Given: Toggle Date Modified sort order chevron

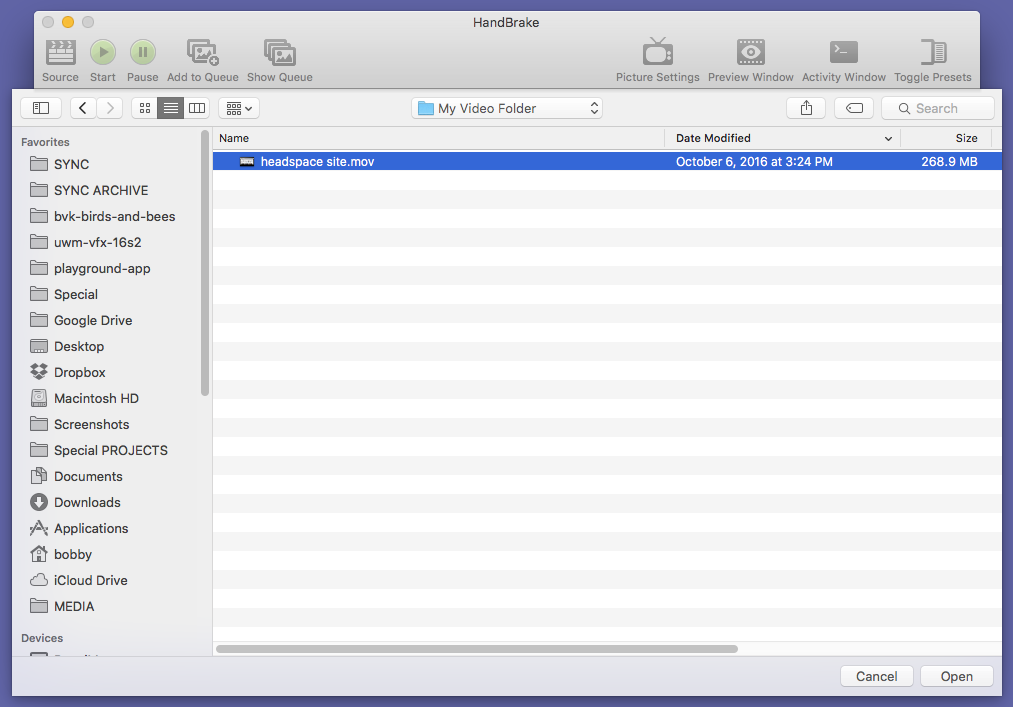Looking at the screenshot, I should [x=888, y=138].
